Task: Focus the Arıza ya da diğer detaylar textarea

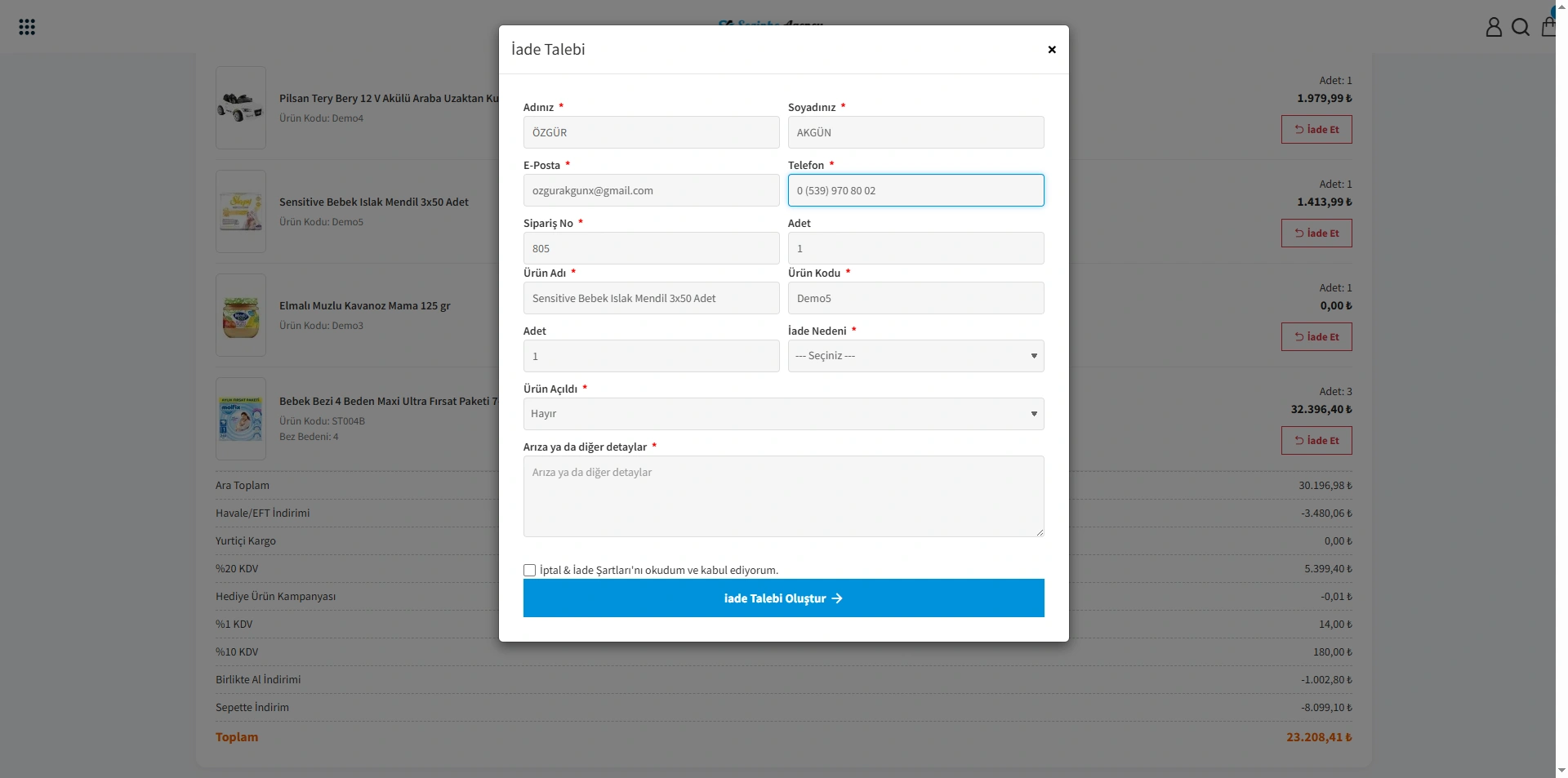Action: pos(783,496)
